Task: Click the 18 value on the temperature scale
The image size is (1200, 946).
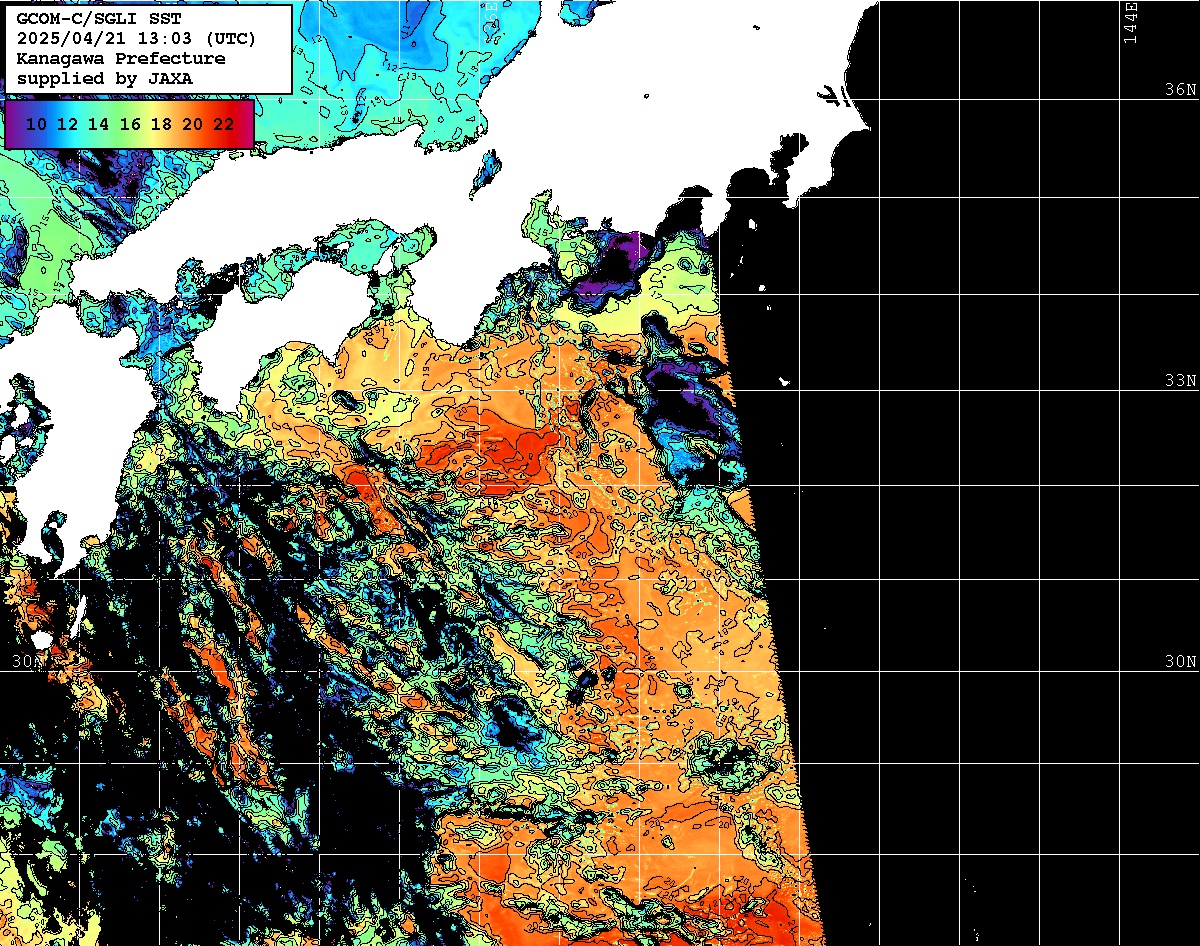Action: pyautogui.click(x=161, y=124)
